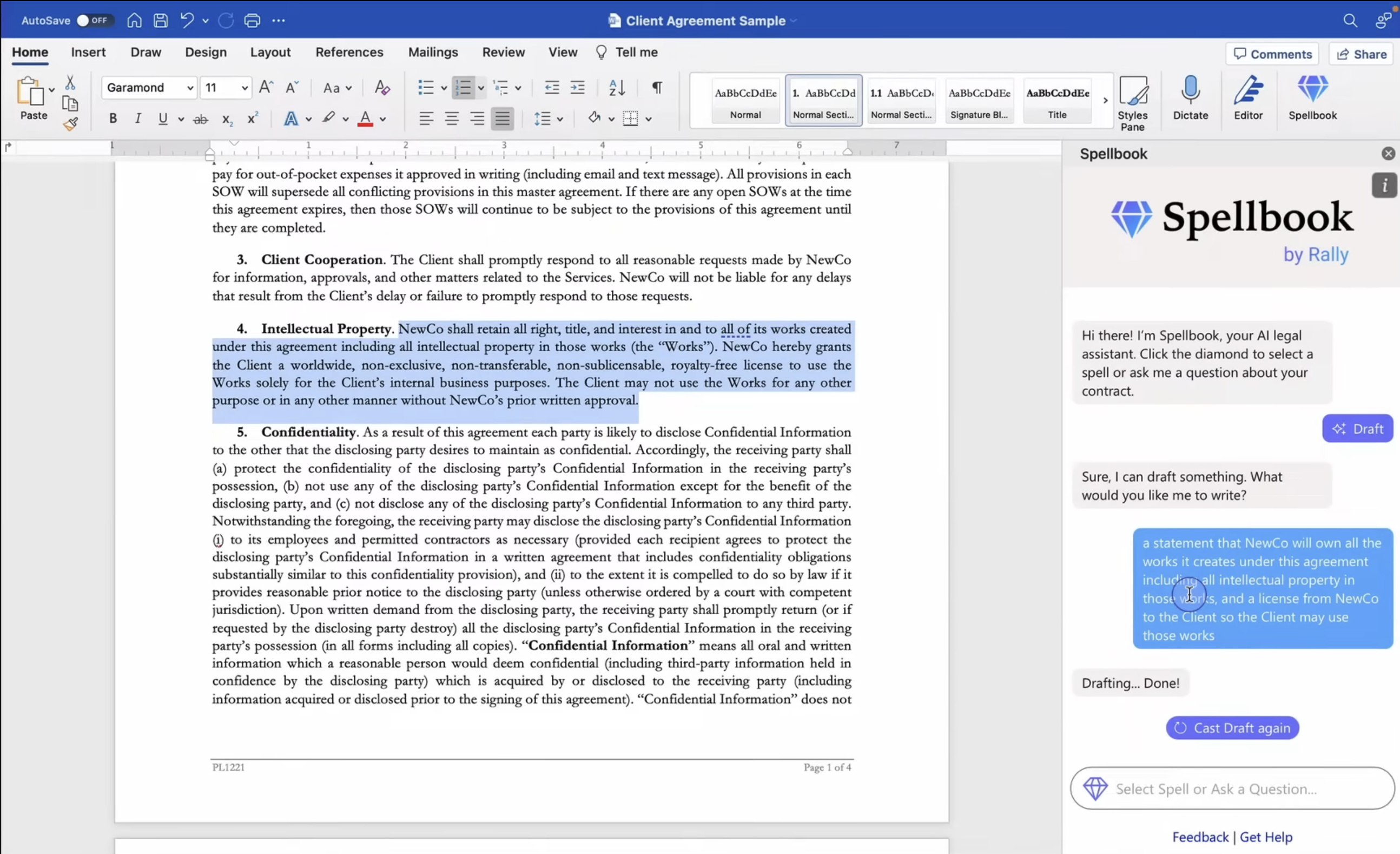Open the Garamond font name dropdown

click(149, 88)
